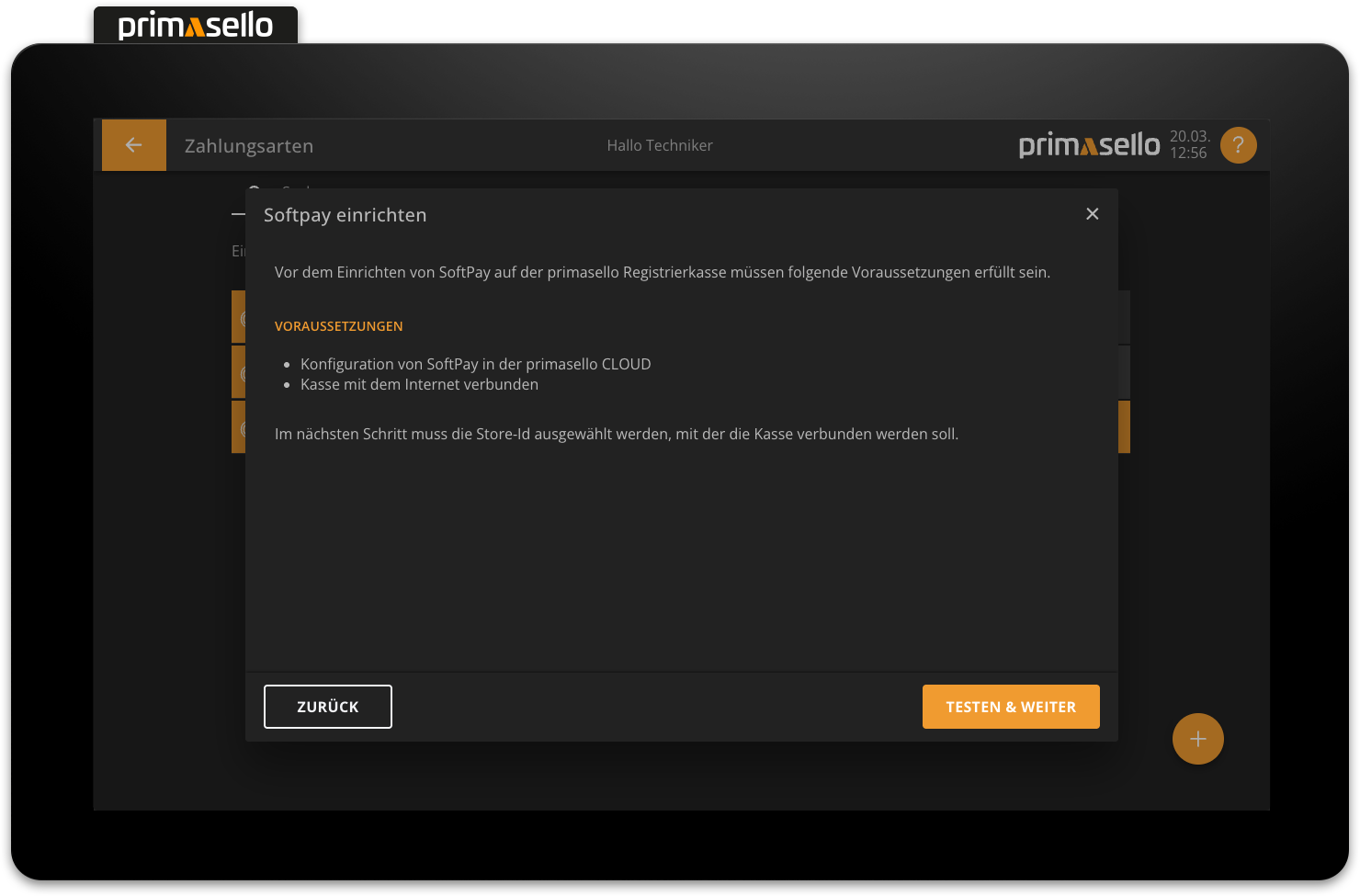
Task: Close the Softpay einrichten dialog
Action: tap(1092, 214)
